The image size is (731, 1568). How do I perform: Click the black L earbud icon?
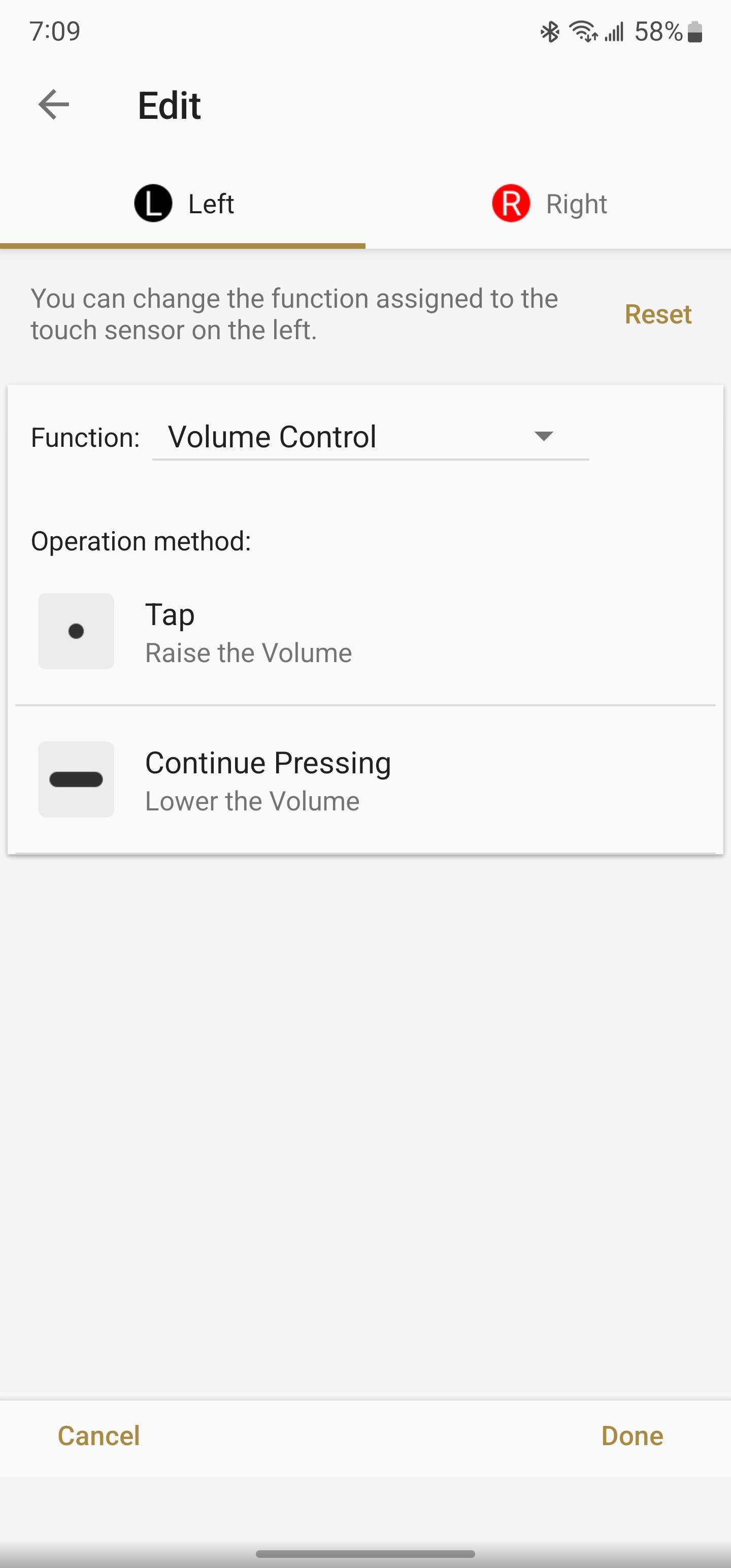click(153, 203)
